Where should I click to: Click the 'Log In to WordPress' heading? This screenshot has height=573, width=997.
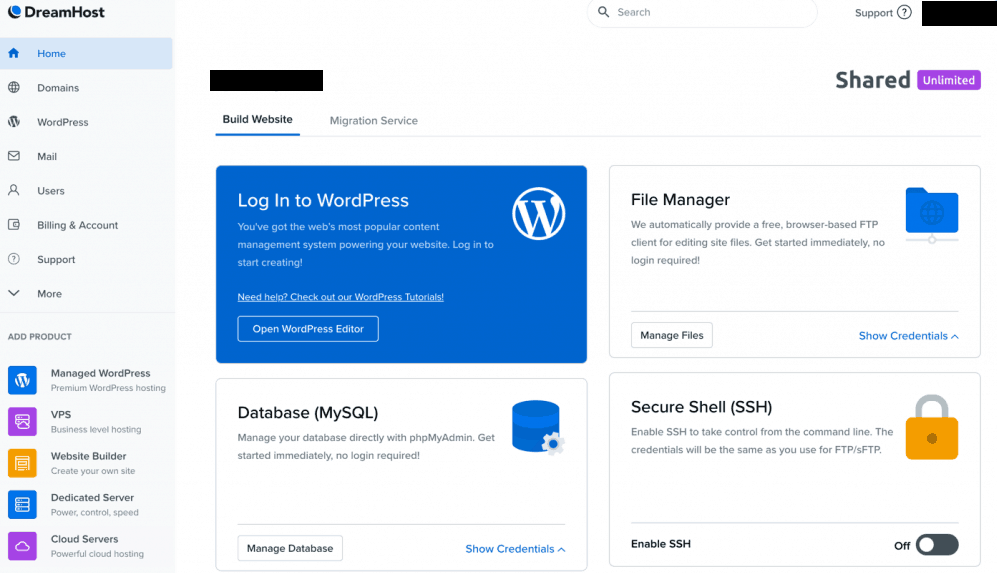(x=323, y=200)
